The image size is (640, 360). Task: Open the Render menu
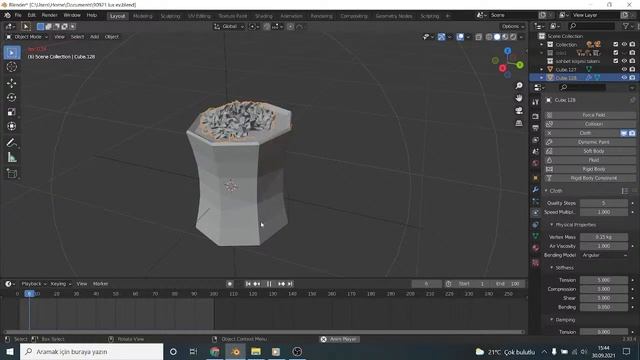[49, 15]
